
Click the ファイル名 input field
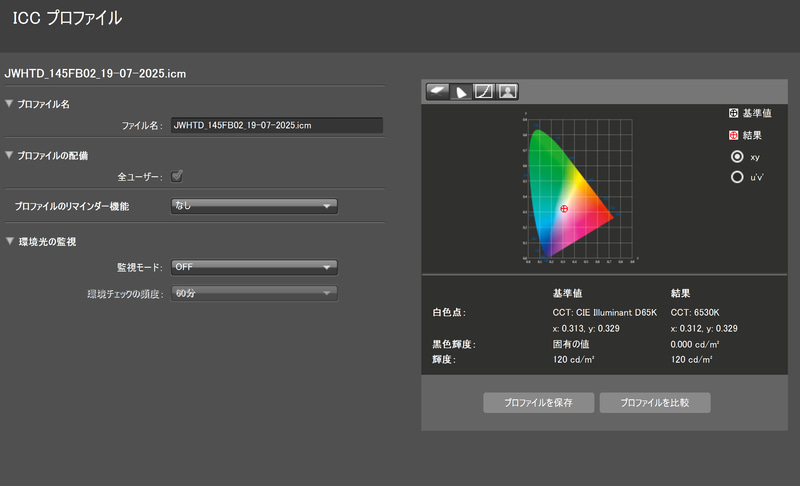click(x=277, y=125)
